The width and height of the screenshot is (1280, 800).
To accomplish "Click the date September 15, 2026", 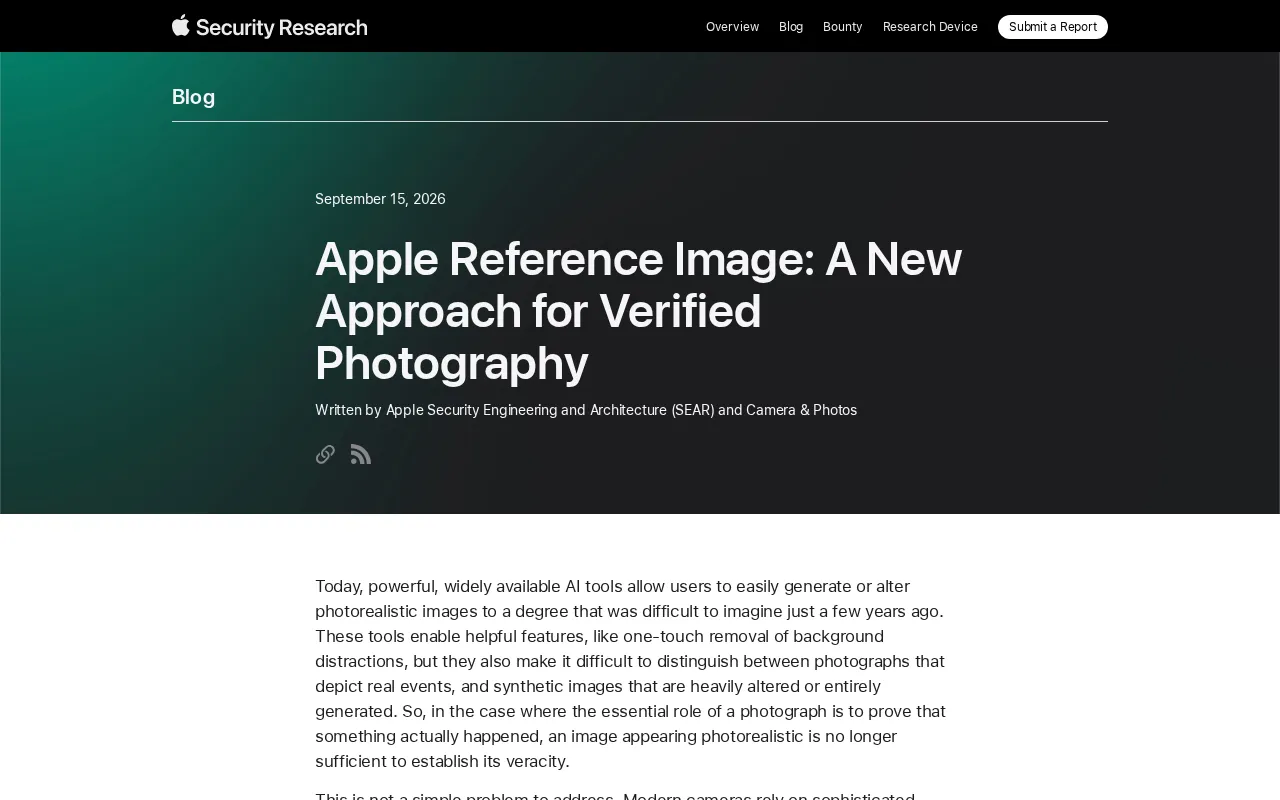I will tap(380, 199).
